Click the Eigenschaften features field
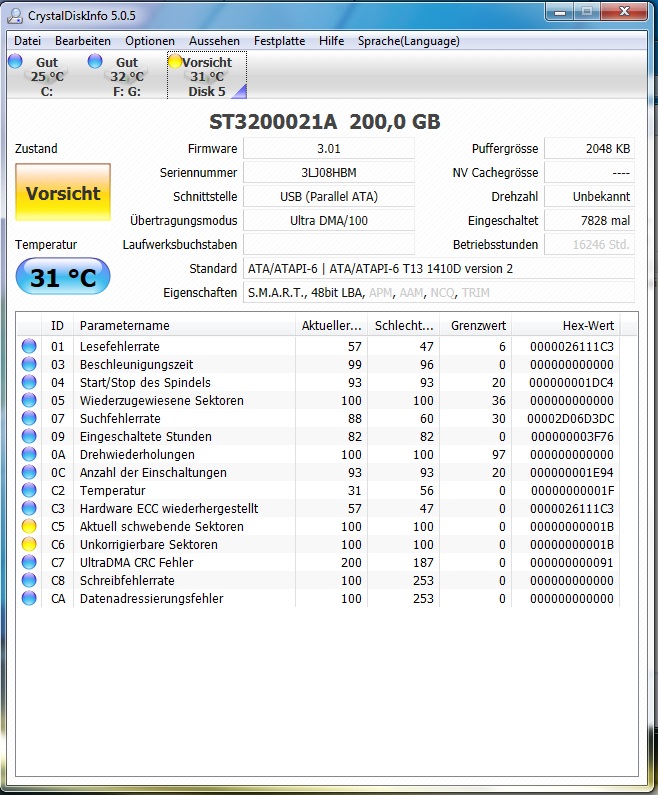Viewport: 658px width, 795px height. [x=439, y=293]
